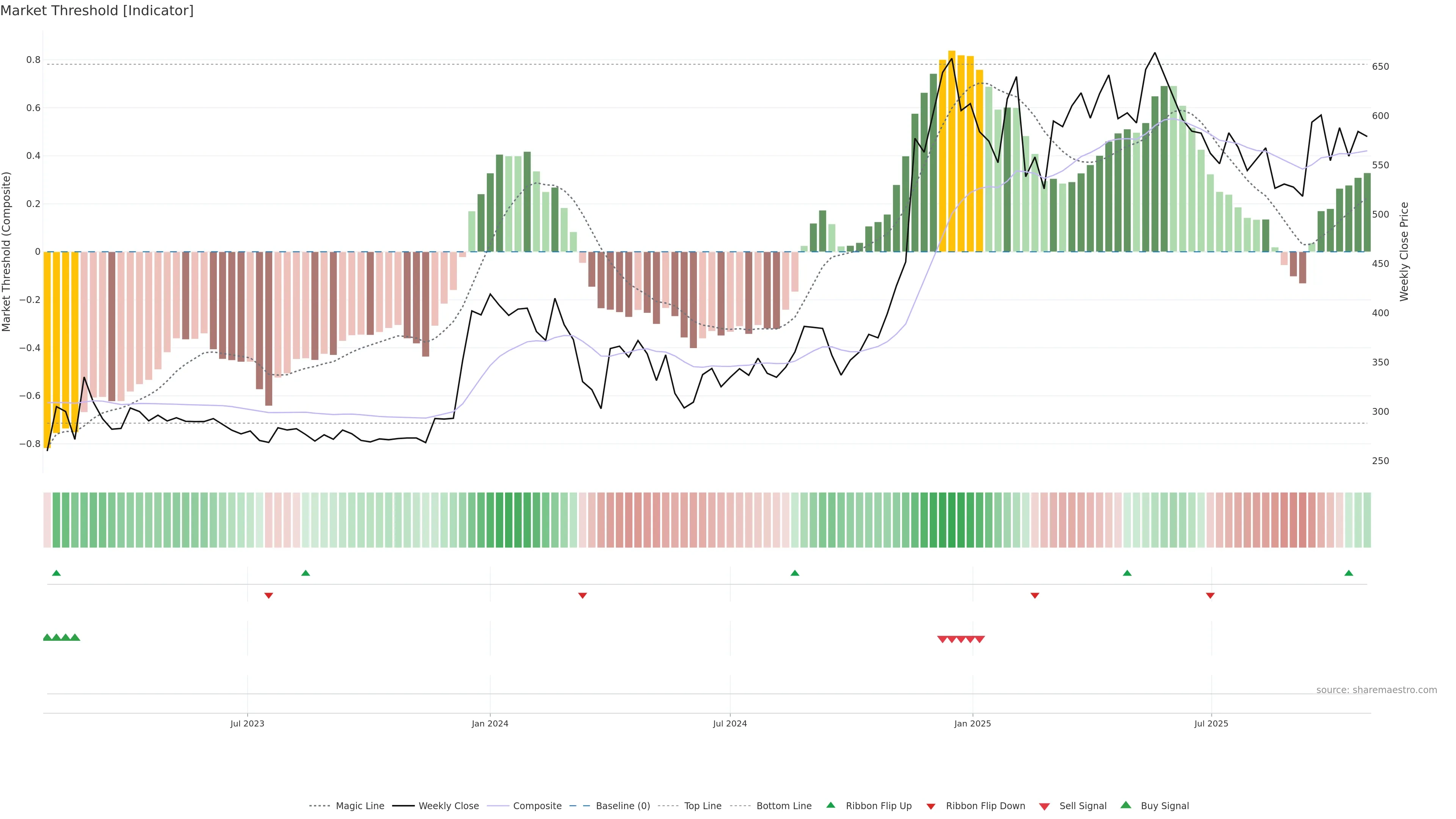The width and height of the screenshot is (1456, 819).
Task: Click the Market Threshold [Indicator] title
Action: pos(97,11)
